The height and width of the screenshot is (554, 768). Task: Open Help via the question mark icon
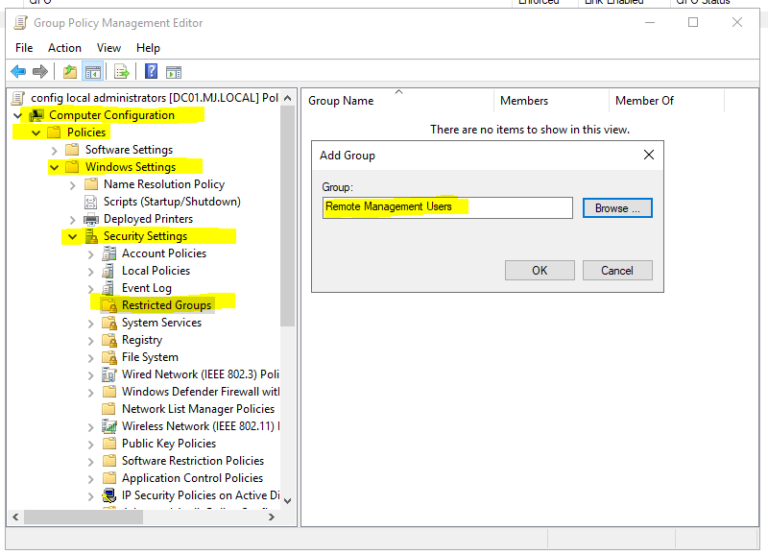[x=151, y=71]
